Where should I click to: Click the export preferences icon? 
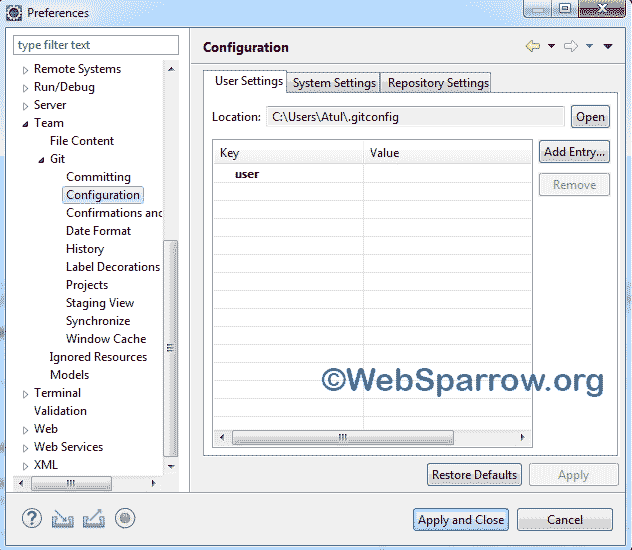pos(94,519)
